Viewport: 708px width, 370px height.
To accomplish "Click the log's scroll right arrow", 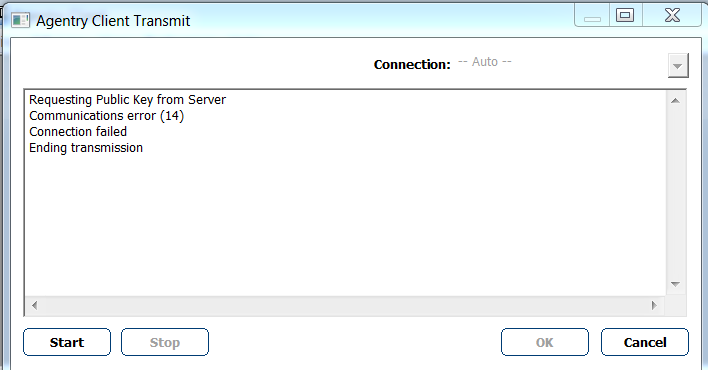I will click(x=654, y=305).
